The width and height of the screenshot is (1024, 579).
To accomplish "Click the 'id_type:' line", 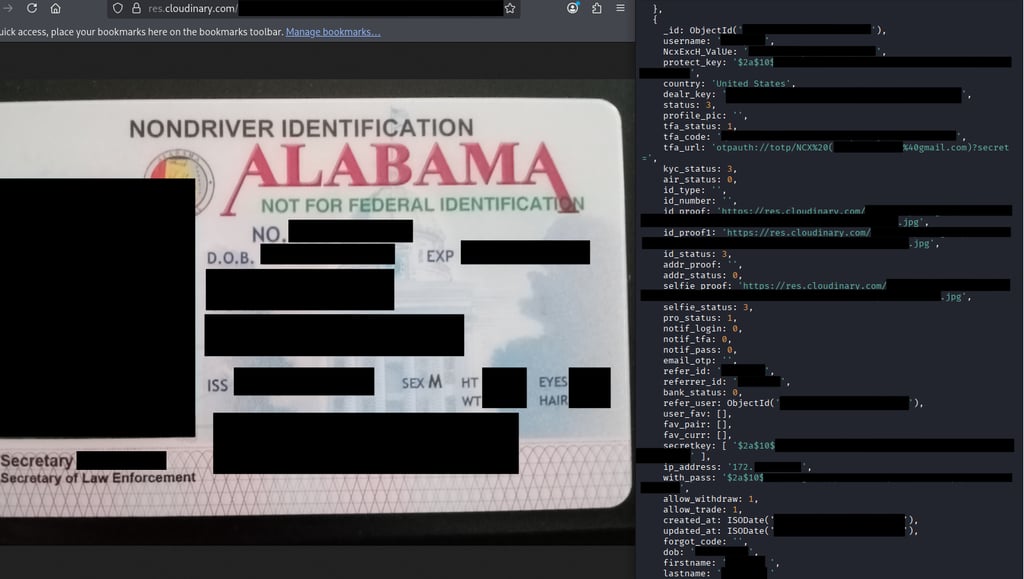I will [x=694, y=190].
